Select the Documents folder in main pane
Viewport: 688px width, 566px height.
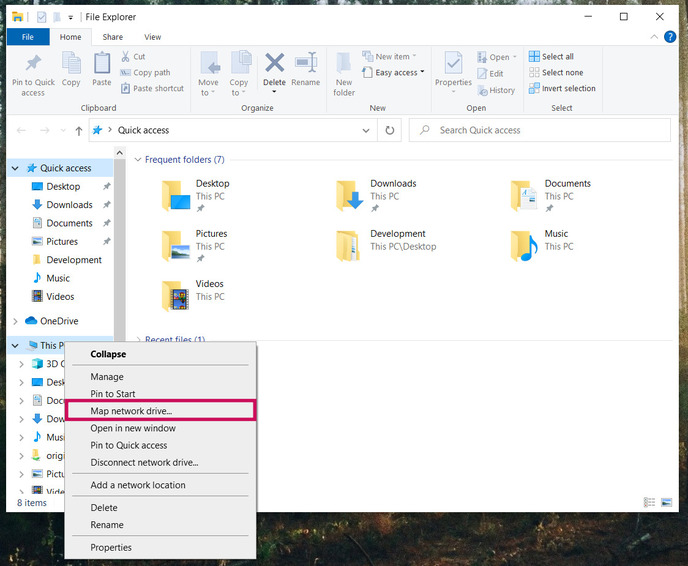(x=551, y=196)
